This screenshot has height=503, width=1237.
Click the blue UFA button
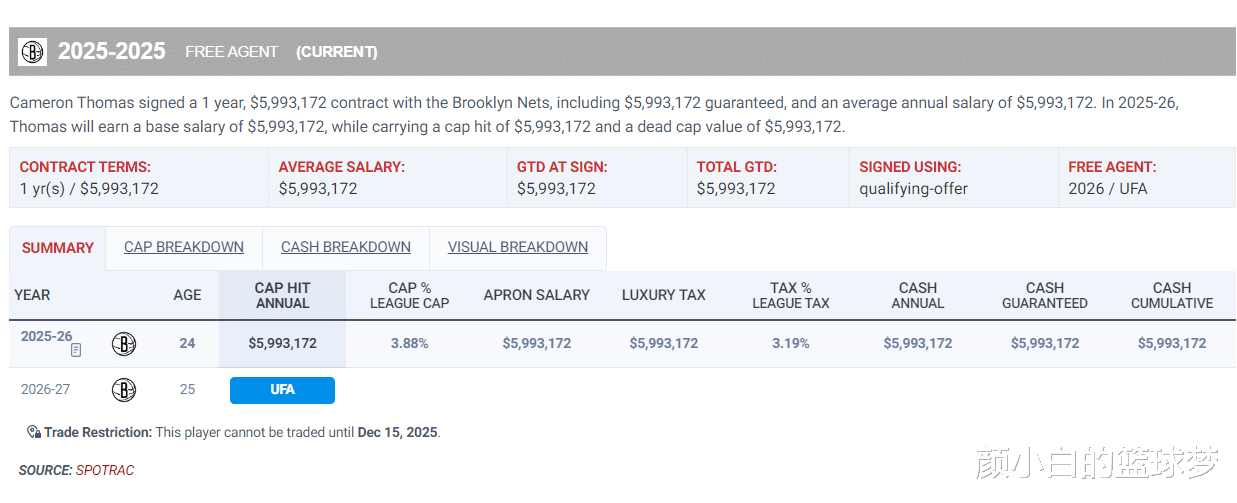tap(282, 390)
